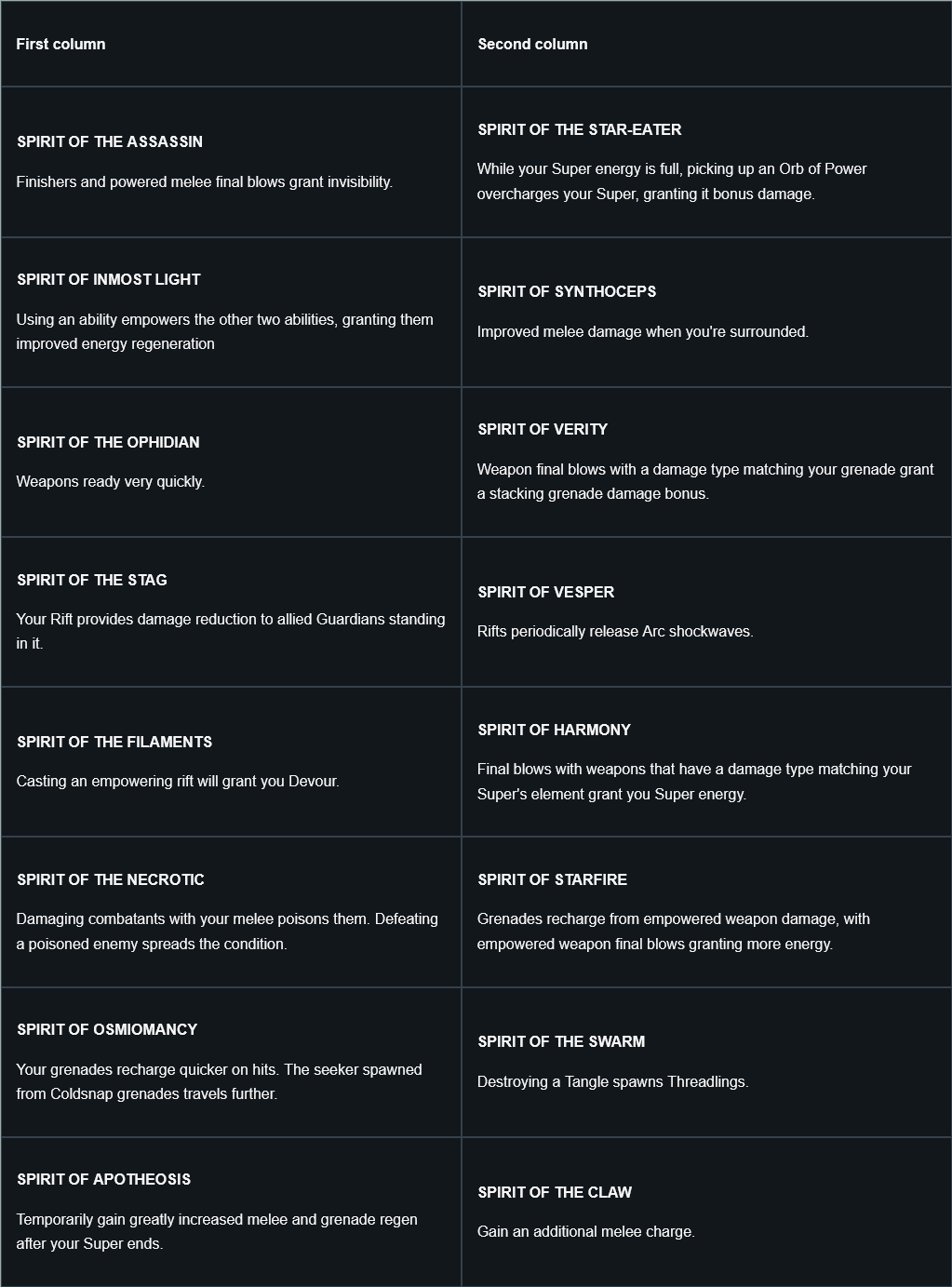Click the Spirit of the Claw heading
The height and width of the screenshot is (1287, 952).
[x=555, y=1192]
